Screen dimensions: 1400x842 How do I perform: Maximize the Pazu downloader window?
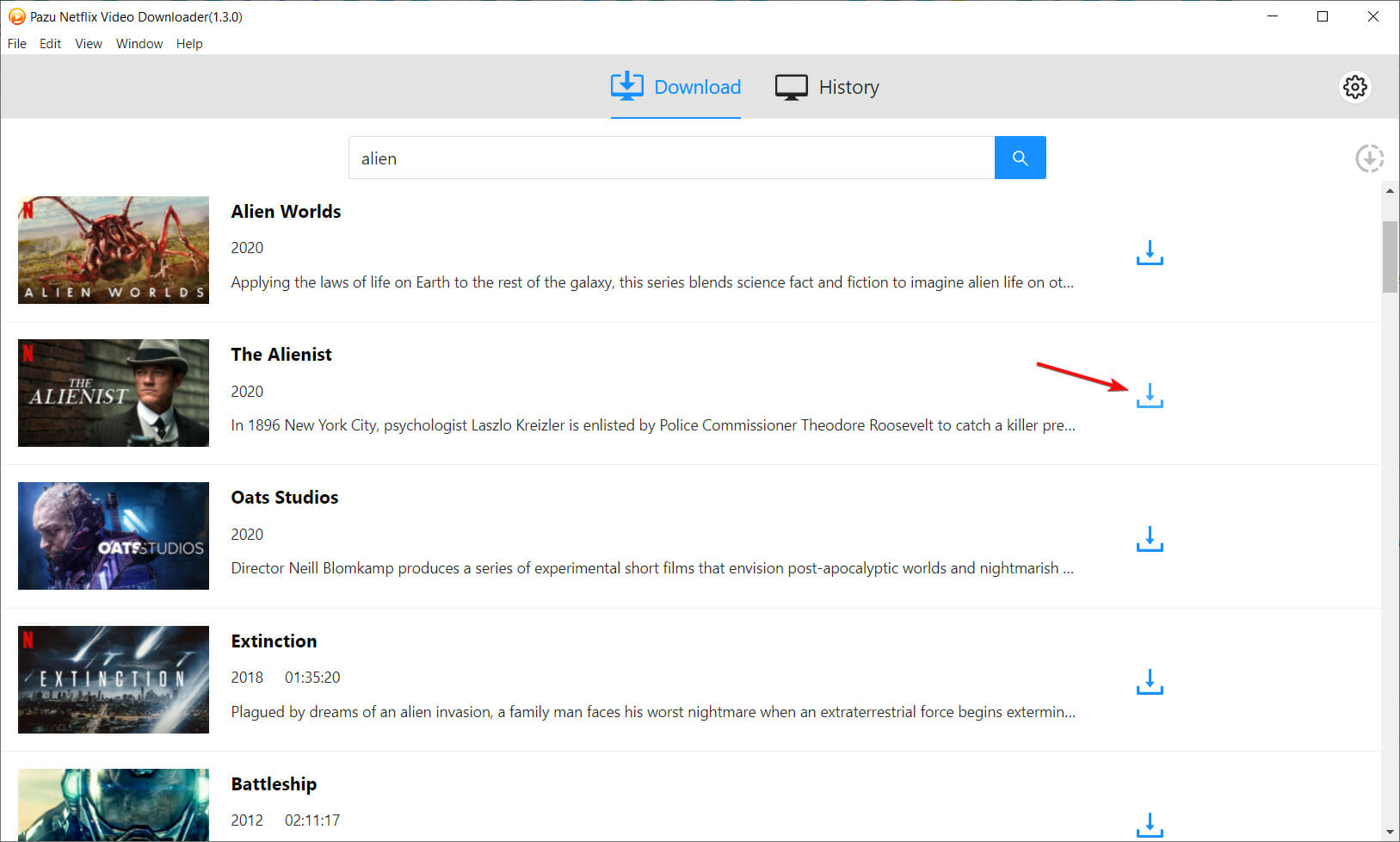(x=1323, y=16)
